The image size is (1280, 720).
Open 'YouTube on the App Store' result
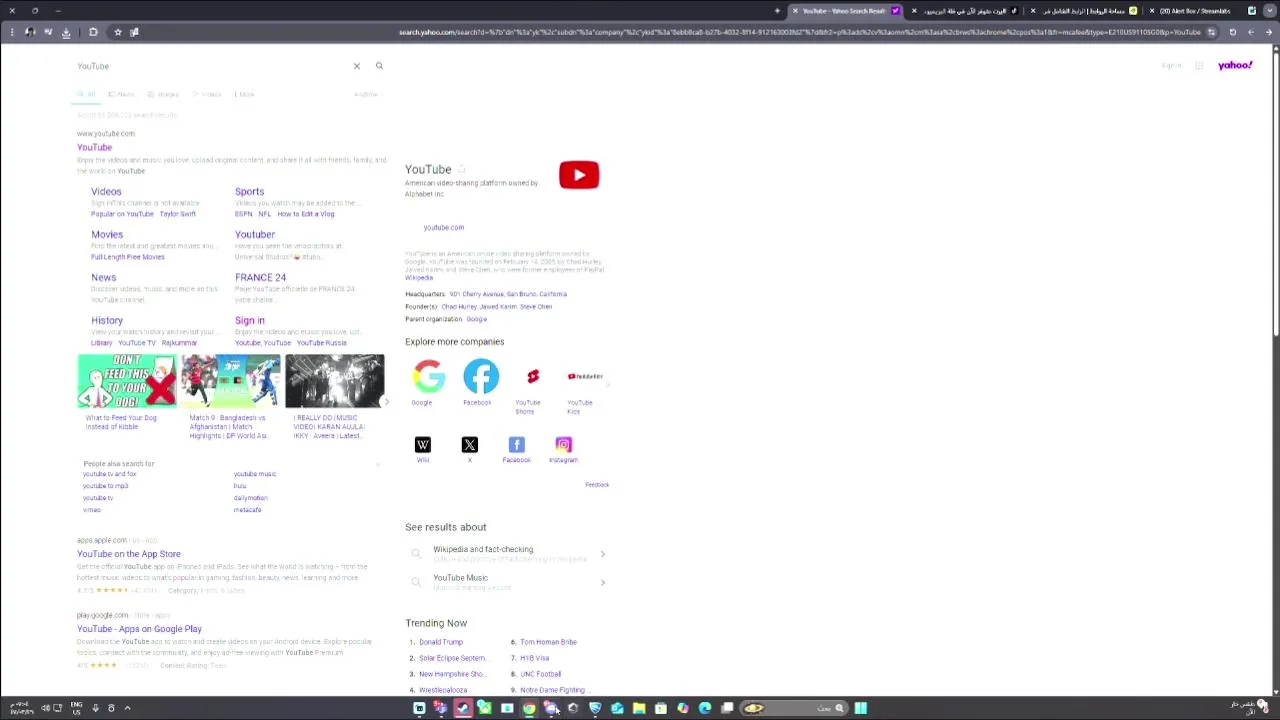[x=129, y=554]
